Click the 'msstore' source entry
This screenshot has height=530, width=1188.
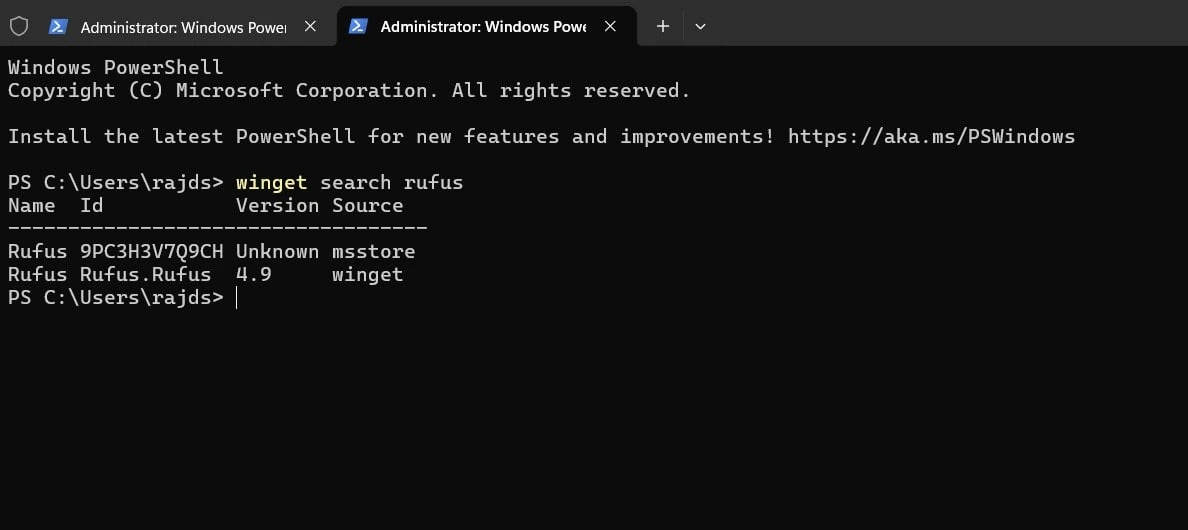point(374,251)
